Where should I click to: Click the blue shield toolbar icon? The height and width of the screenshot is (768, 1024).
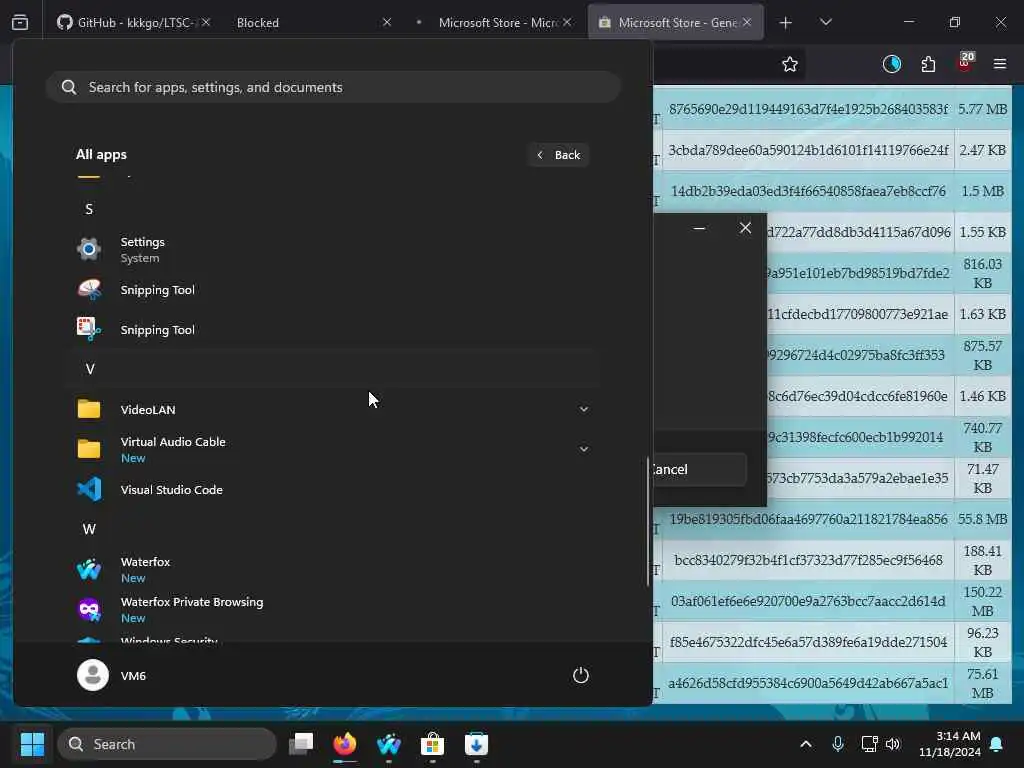[x=891, y=64]
